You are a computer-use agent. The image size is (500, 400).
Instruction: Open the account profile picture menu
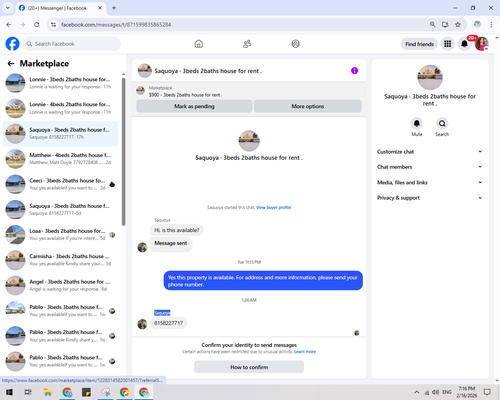(482, 44)
